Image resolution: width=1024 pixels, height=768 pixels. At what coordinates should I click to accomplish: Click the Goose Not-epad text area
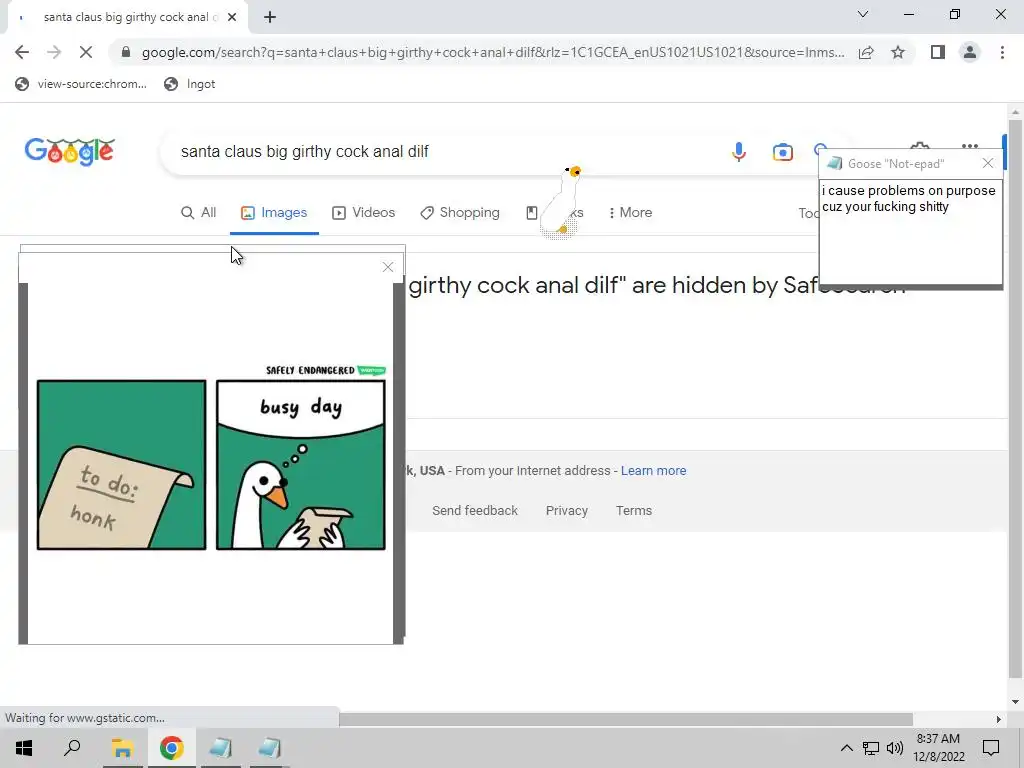tap(910, 232)
